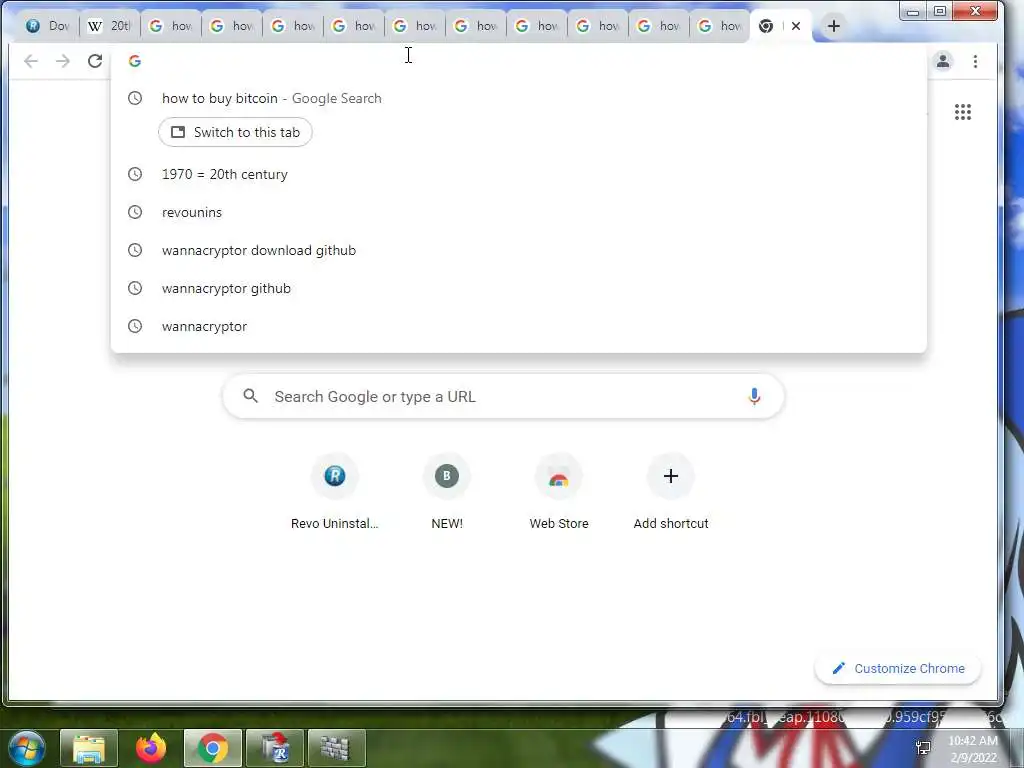1024x768 pixels.
Task: Open the NEW! shortcut tile
Action: [447, 492]
